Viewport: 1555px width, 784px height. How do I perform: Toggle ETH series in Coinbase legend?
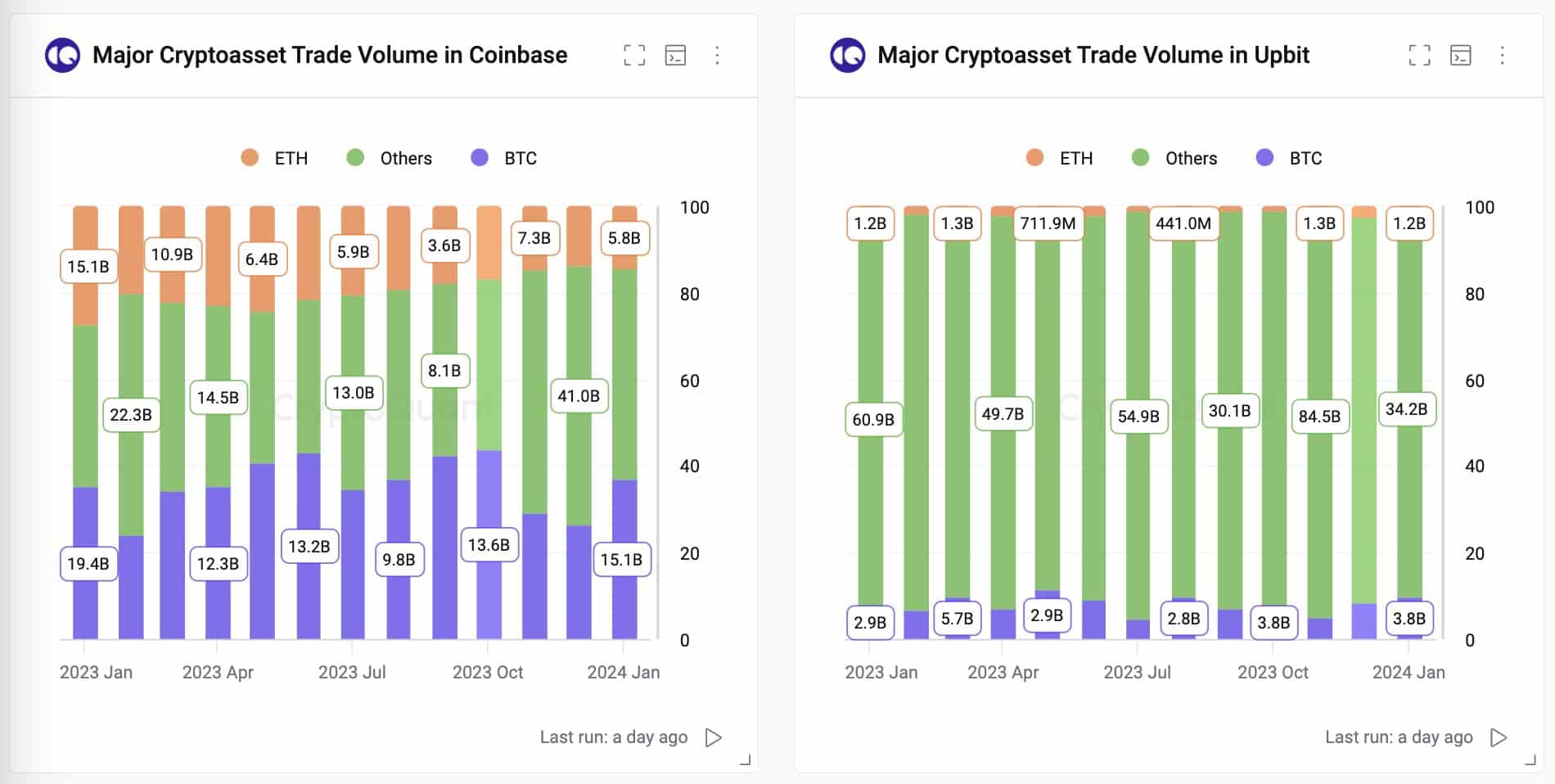(275, 158)
